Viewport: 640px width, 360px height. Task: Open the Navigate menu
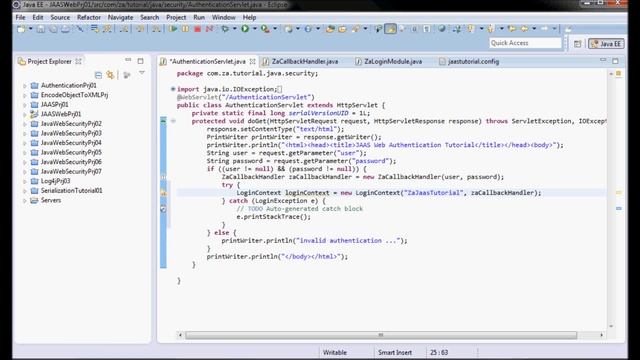pos(120,18)
